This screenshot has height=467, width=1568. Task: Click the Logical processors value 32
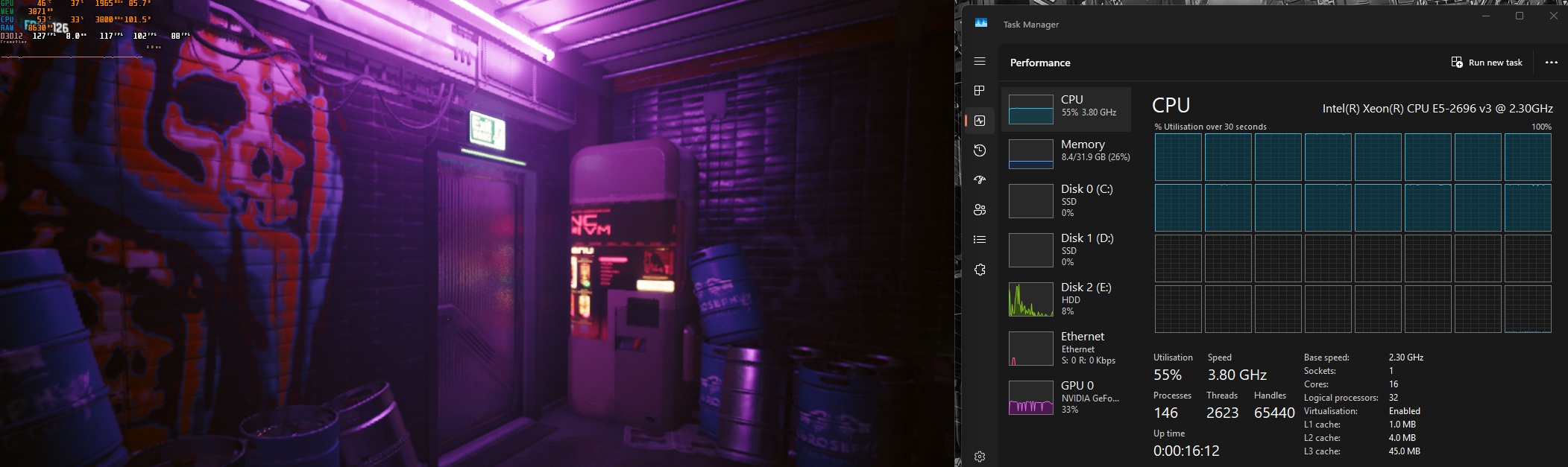click(1394, 398)
